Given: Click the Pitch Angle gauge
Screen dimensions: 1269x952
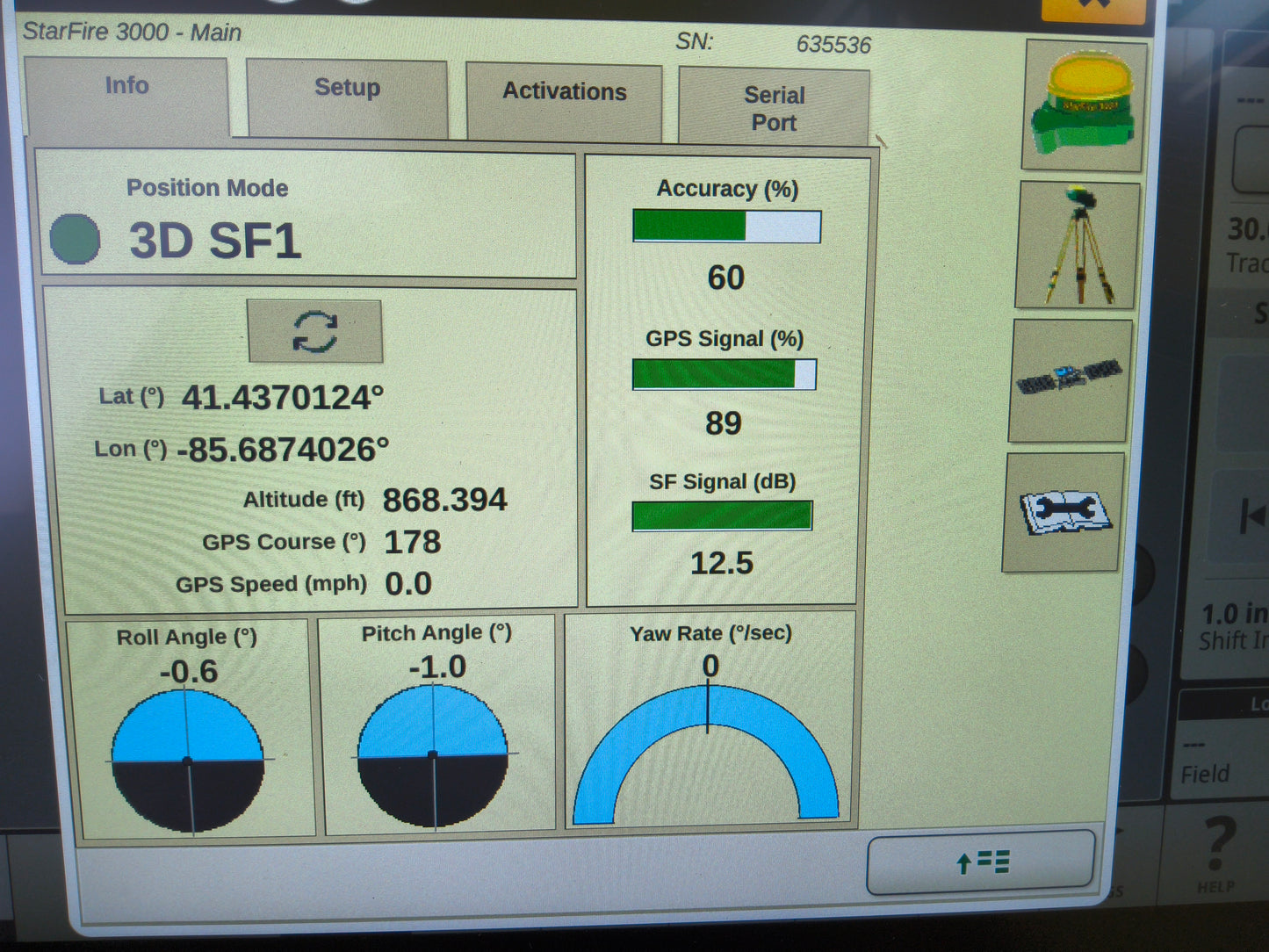Looking at the screenshot, I should tap(433, 755).
